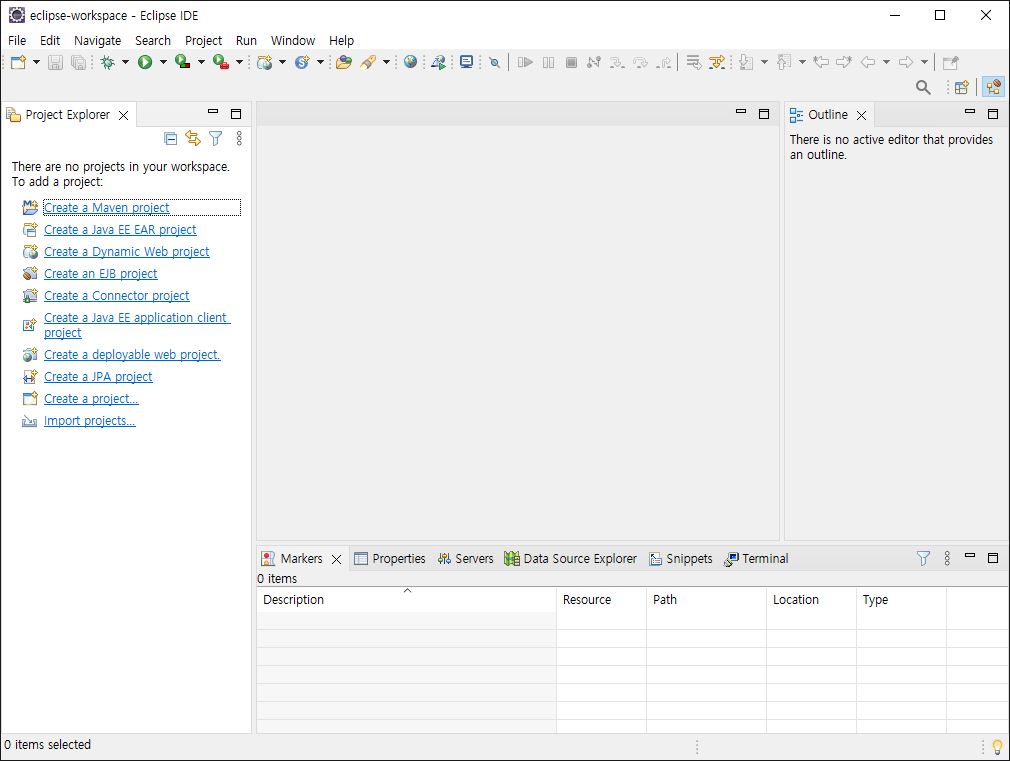This screenshot has width=1010, height=761.
Task: Click the Open Type folder icon
Action: click(x=344, y=63)
